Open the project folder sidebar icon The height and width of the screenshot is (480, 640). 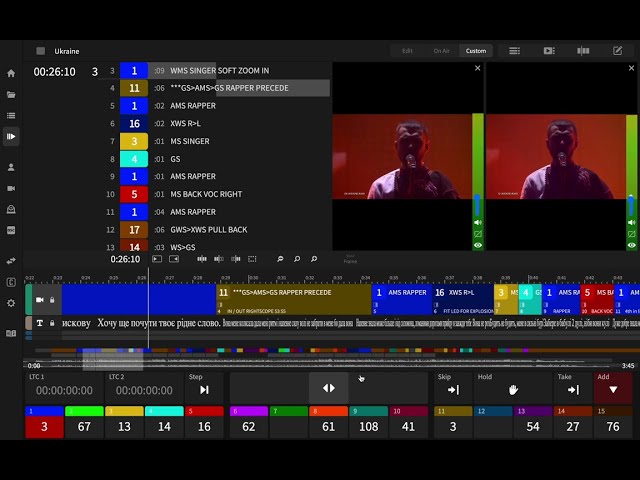11,95
